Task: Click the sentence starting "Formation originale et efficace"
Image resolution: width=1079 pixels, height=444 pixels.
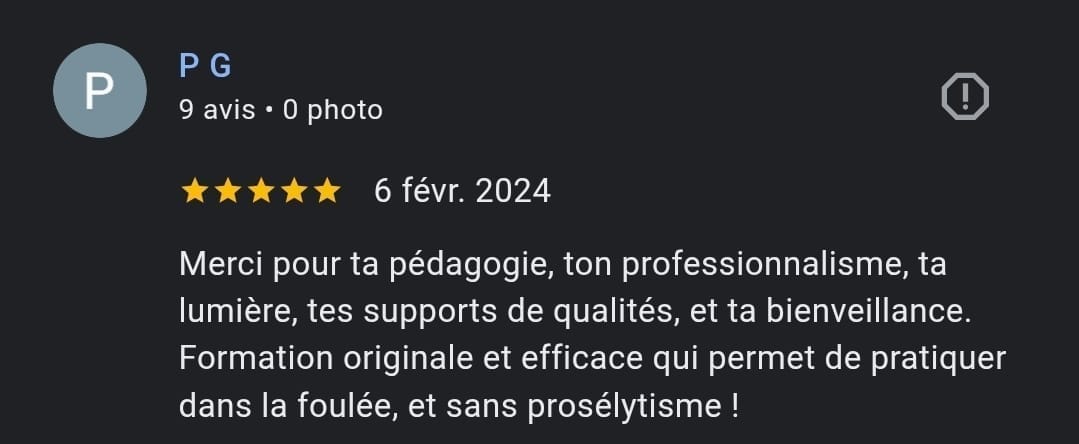Action: pyautogui.click(x=592, y=382)
